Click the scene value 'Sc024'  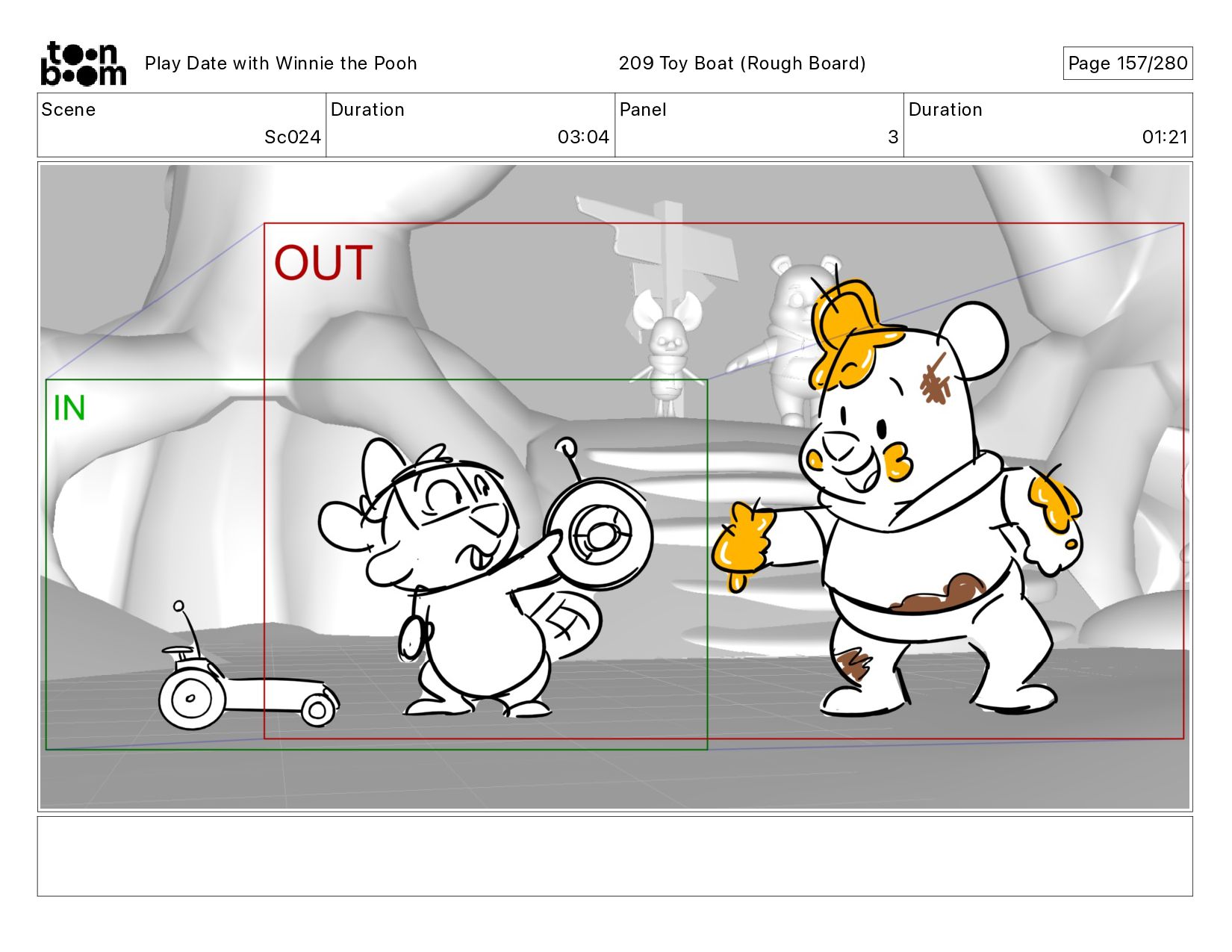pos(293,137)
